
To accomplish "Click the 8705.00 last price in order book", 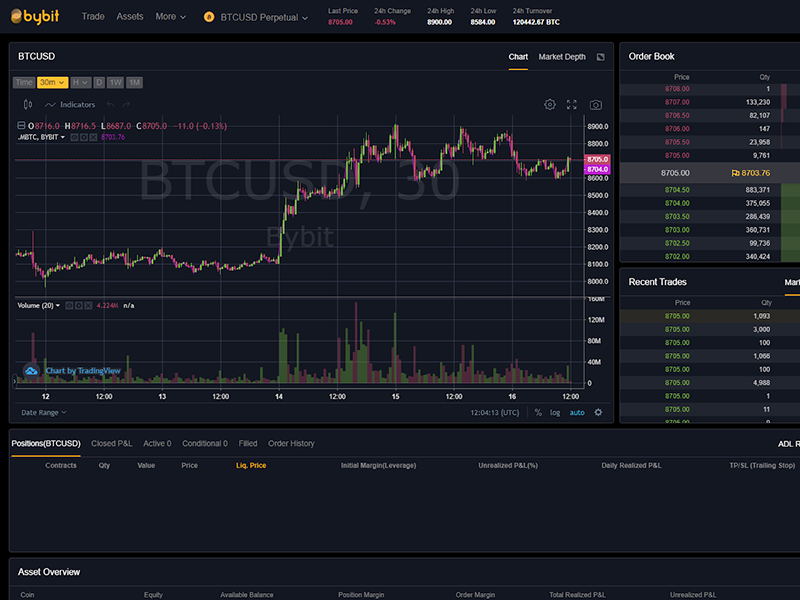I will (x=675, y=173).
